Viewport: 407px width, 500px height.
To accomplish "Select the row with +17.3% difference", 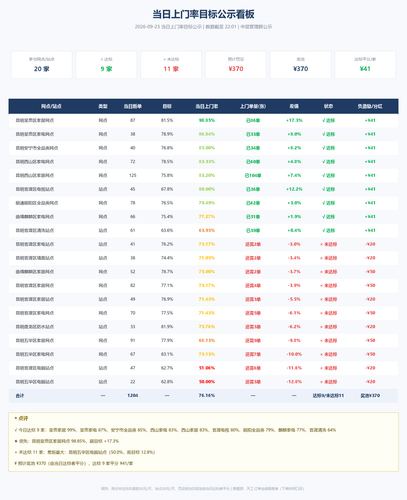I will (x=203, y=120).
